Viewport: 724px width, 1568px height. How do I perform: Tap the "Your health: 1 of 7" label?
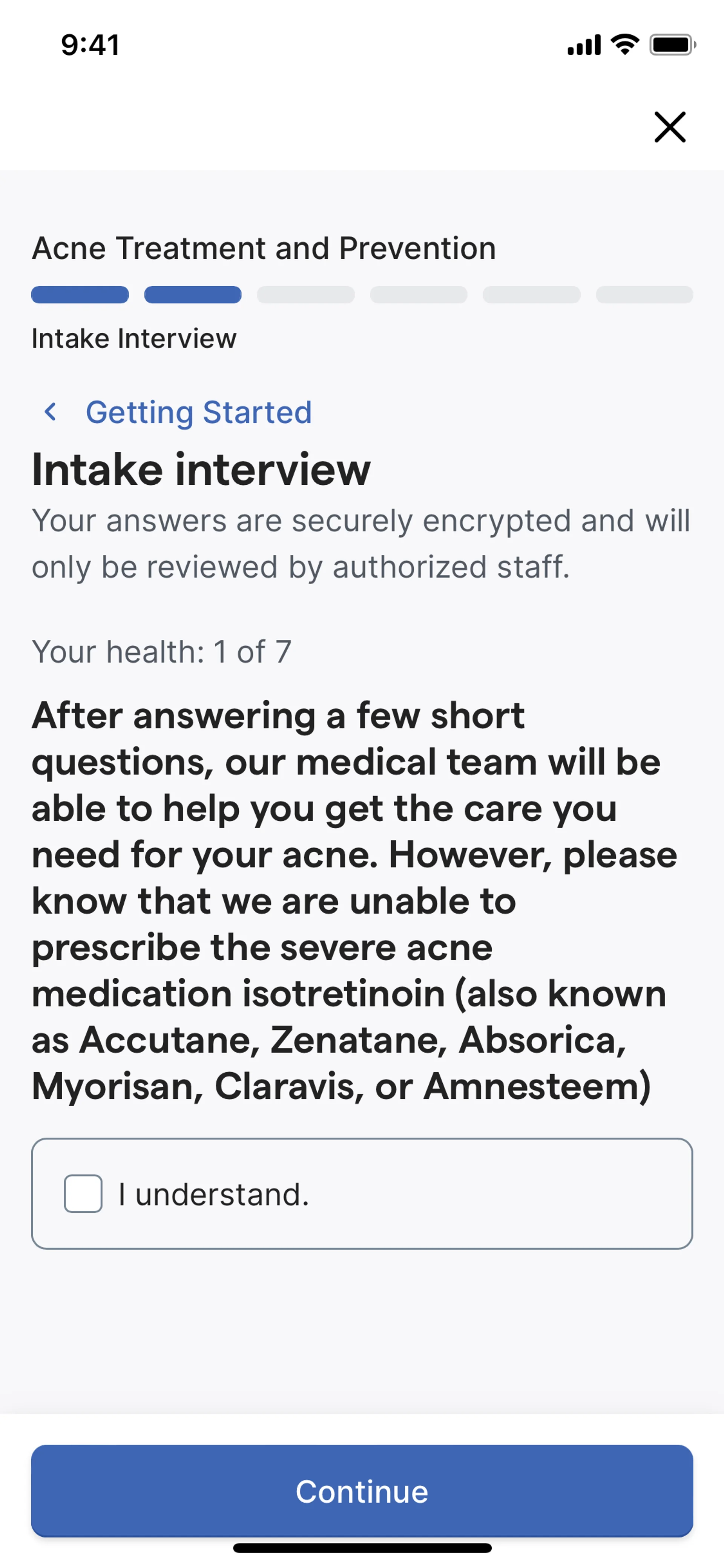(162, 652)
